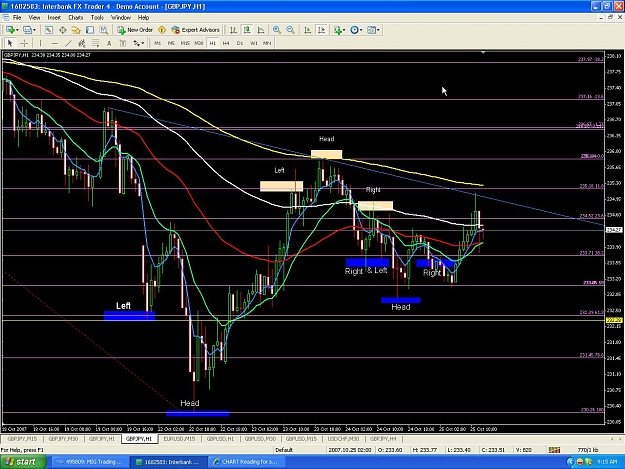
Task: Expand the Periods clock dropdown arrow
Action: [x=361, y=30]
